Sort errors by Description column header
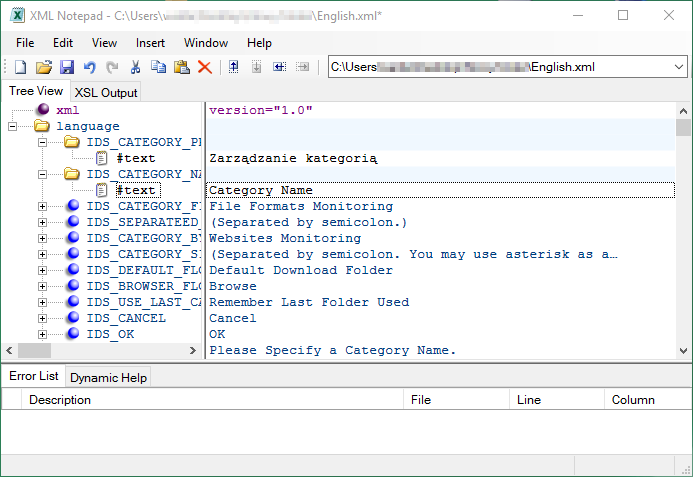 (x=212, y=400)
